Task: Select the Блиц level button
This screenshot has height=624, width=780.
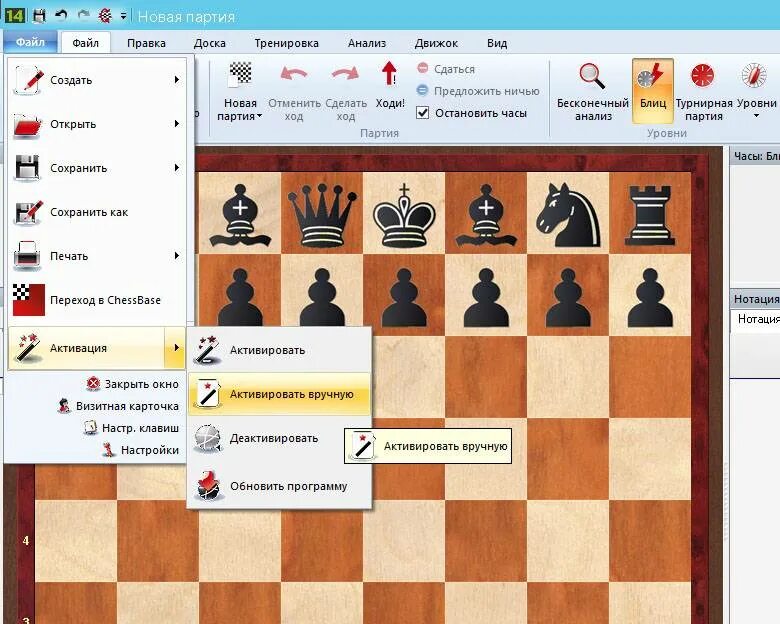Action: click(653, 91)
